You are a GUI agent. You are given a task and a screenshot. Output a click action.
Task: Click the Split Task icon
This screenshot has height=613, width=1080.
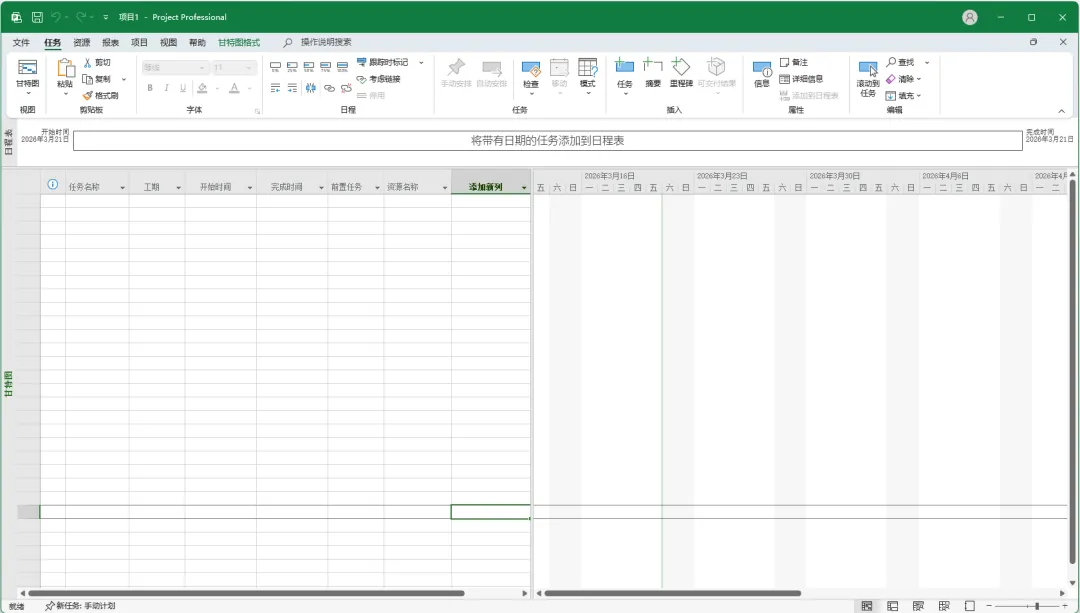[x=311, y=87]
